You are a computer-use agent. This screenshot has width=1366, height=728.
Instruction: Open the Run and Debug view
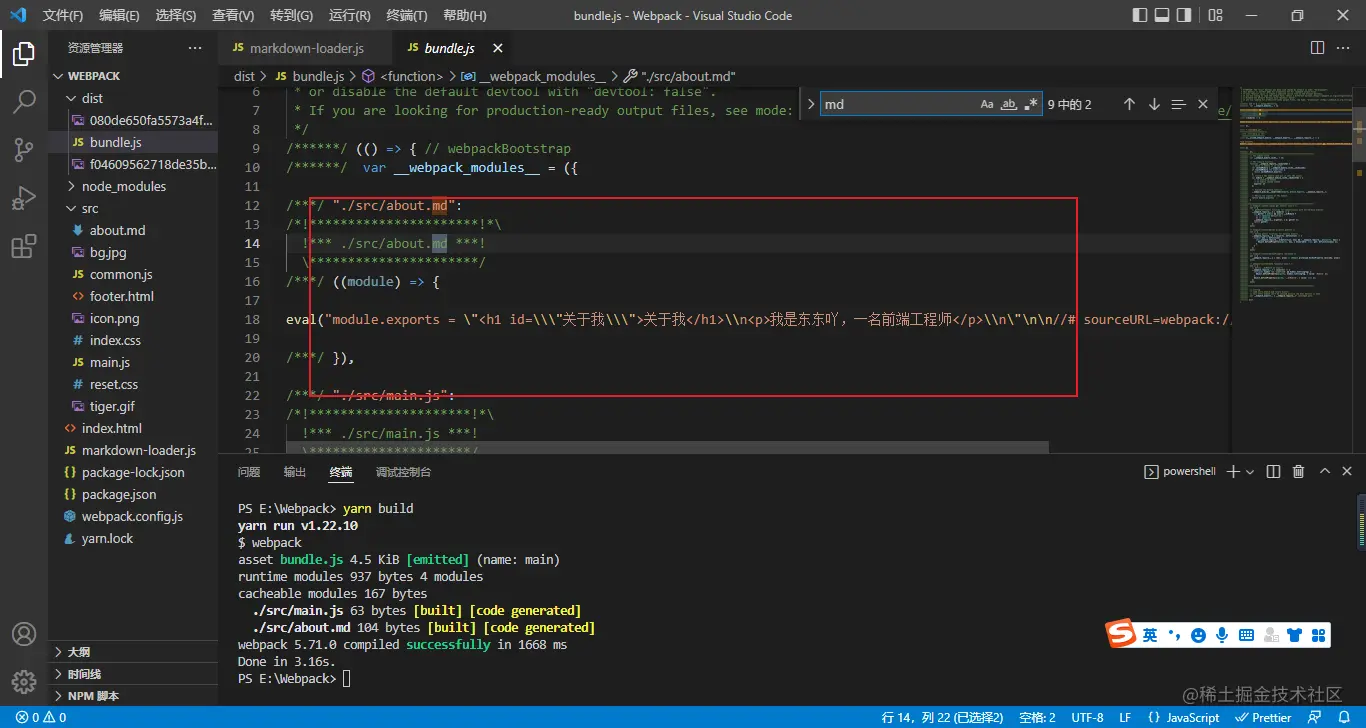[x=24, y=198]
